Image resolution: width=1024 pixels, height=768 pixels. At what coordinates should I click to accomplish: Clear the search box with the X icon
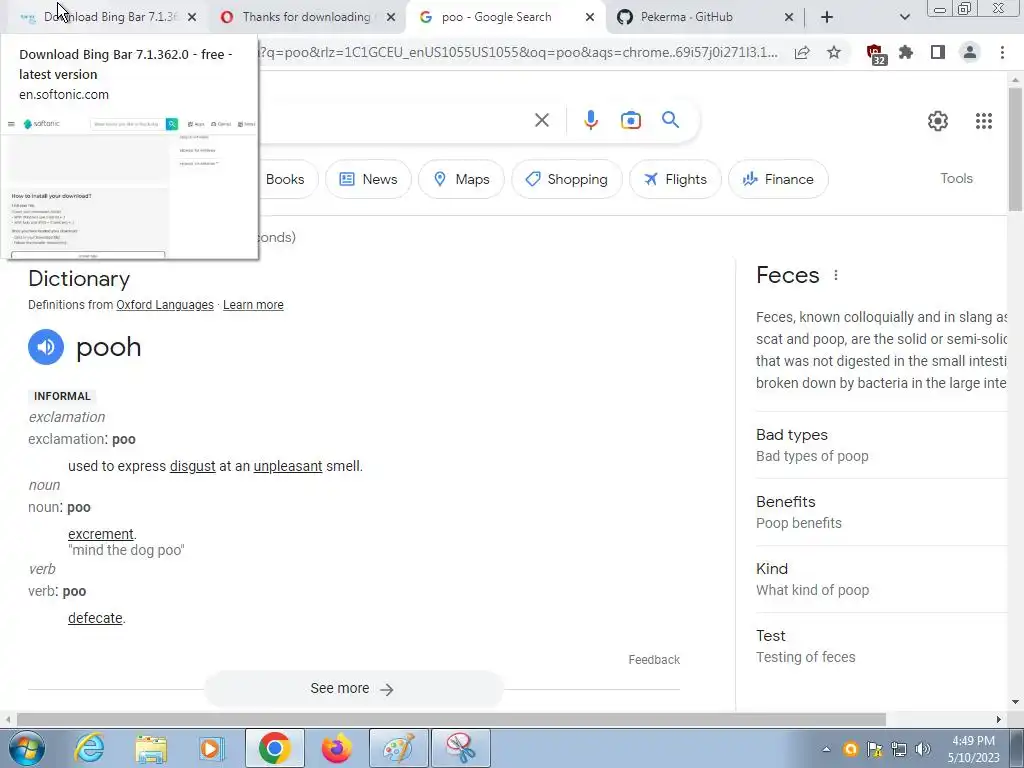coord(541,120)
